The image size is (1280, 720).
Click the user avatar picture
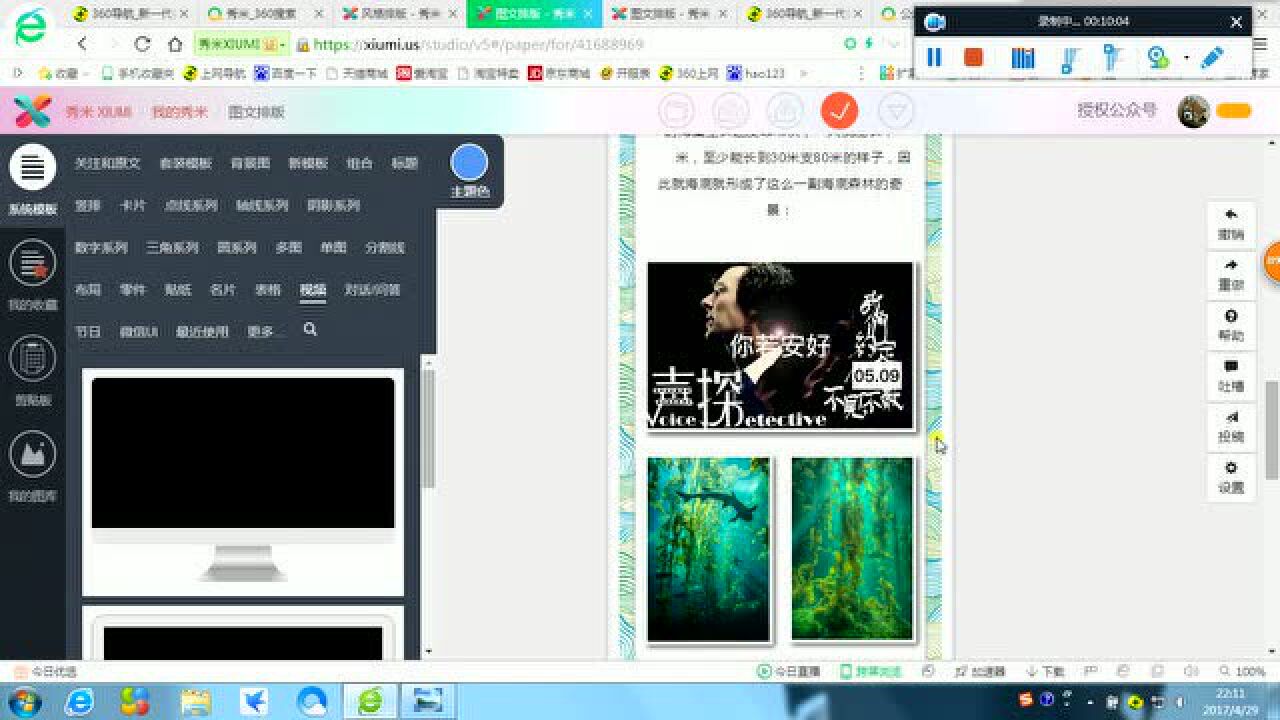coord(1193,111)
